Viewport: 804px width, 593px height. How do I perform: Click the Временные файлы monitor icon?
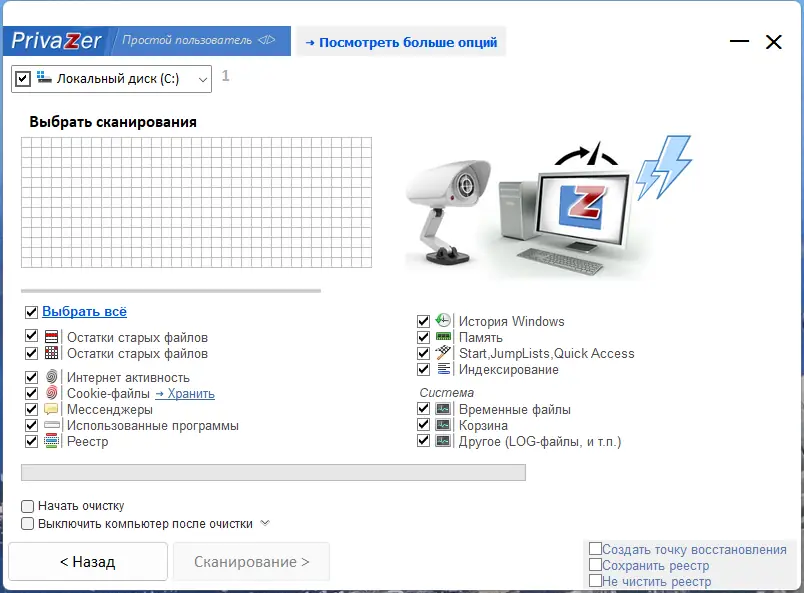tap(443, 409)
